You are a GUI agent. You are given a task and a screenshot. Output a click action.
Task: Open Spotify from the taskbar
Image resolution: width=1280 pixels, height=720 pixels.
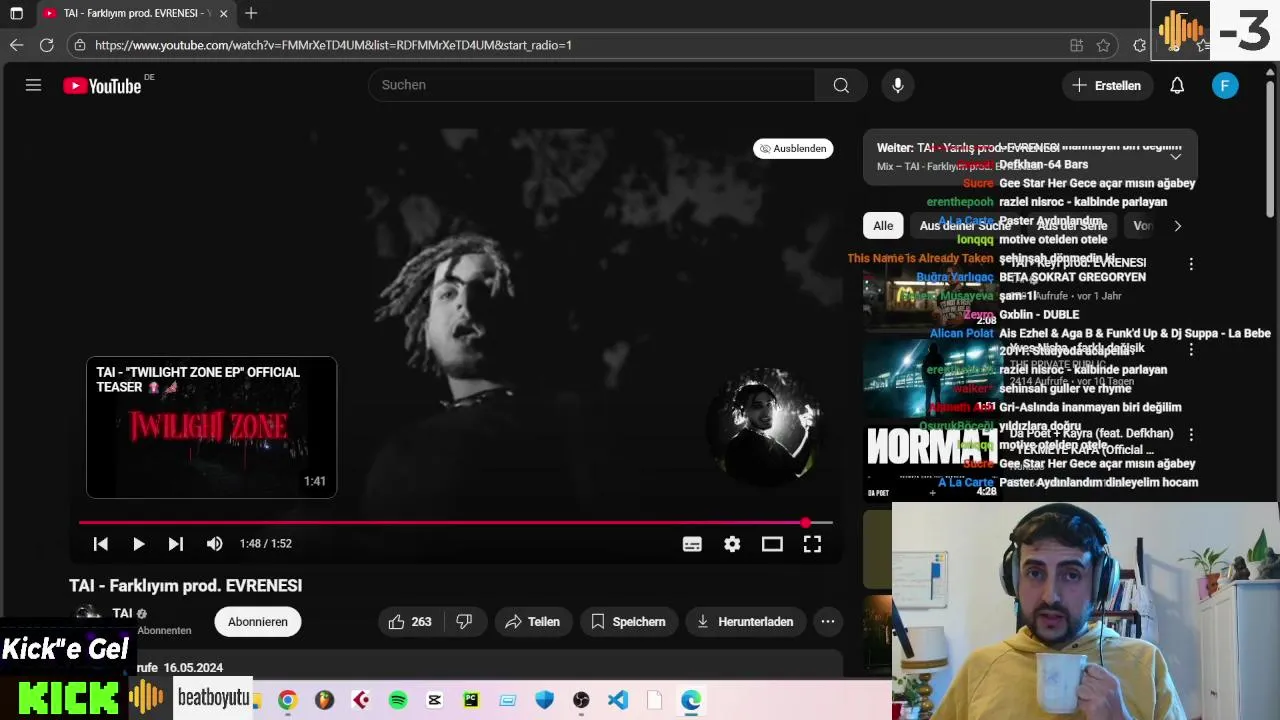point(397,700)
